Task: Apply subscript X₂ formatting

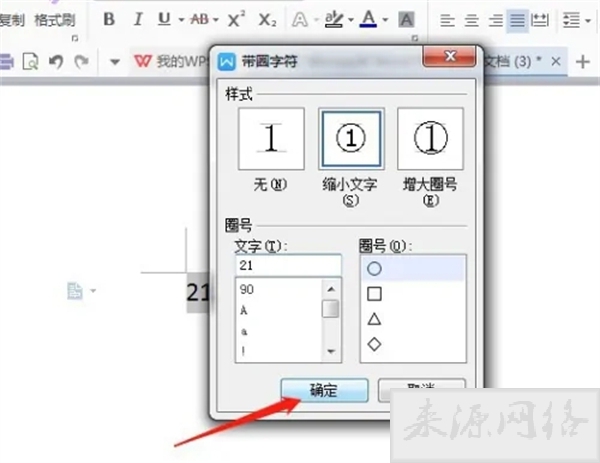Action: [x=267, y=20]
